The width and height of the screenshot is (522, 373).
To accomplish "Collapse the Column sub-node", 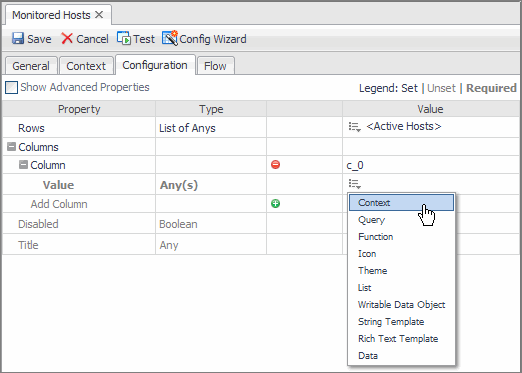I will tap(23, 165).
